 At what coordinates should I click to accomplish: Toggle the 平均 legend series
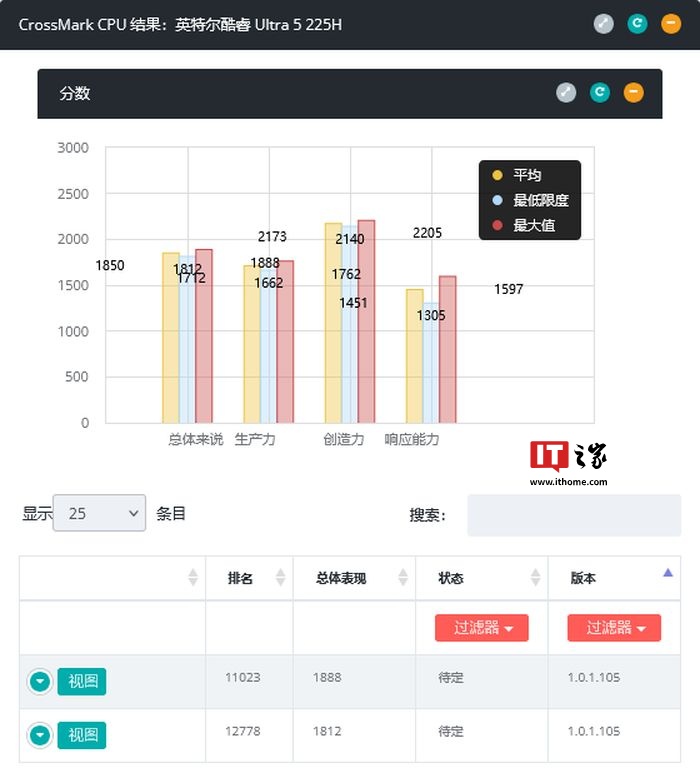(517, 175)
